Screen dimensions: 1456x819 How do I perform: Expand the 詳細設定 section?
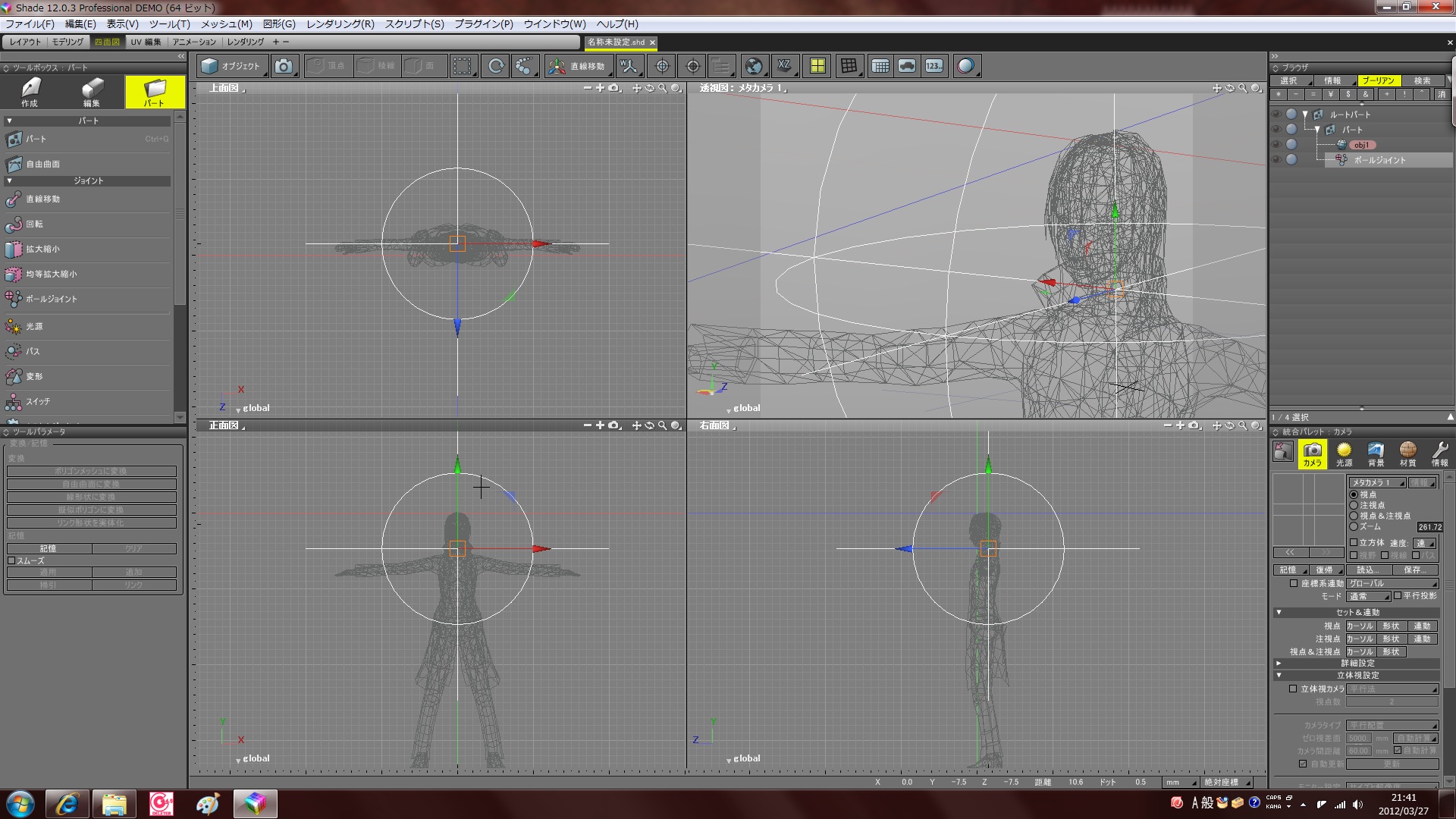1357,663
